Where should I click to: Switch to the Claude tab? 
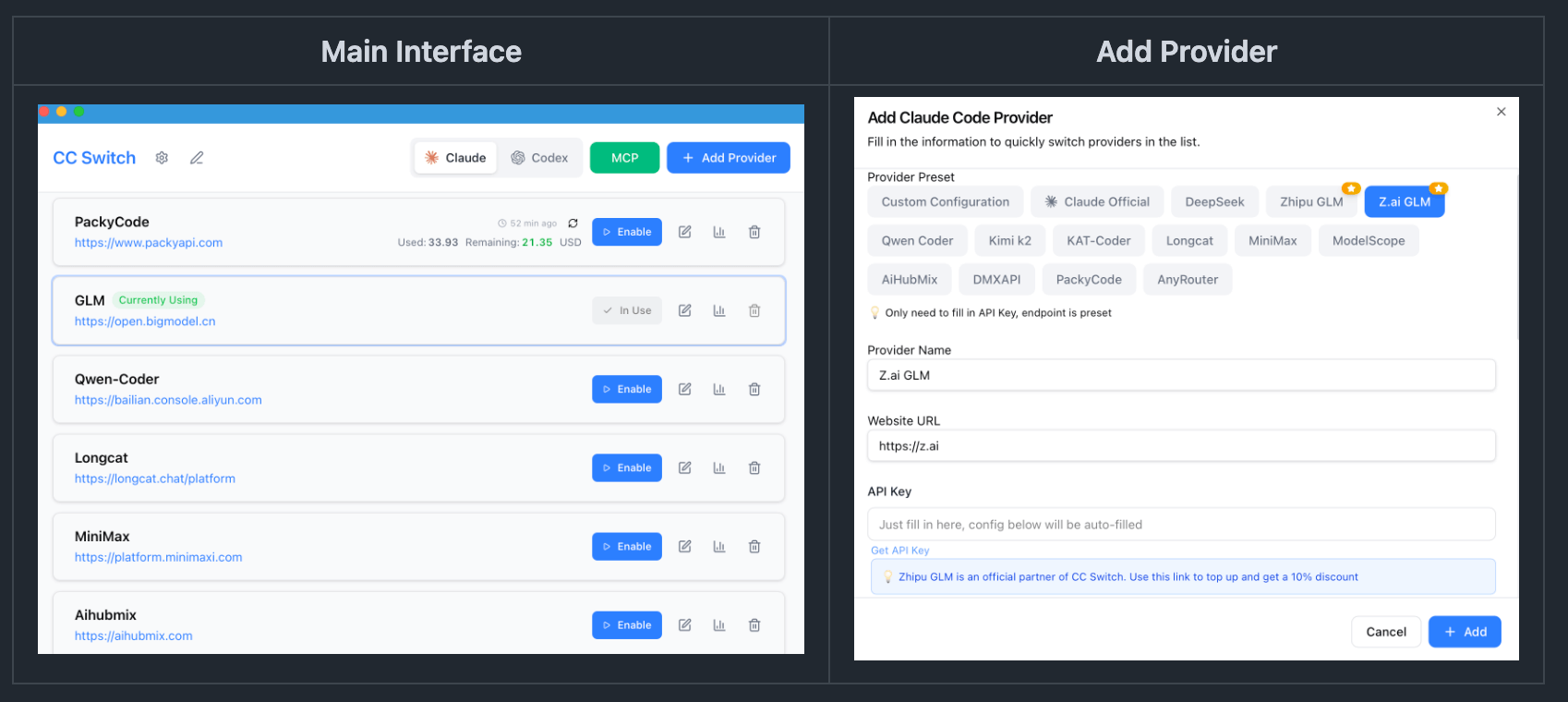(456, 158)
